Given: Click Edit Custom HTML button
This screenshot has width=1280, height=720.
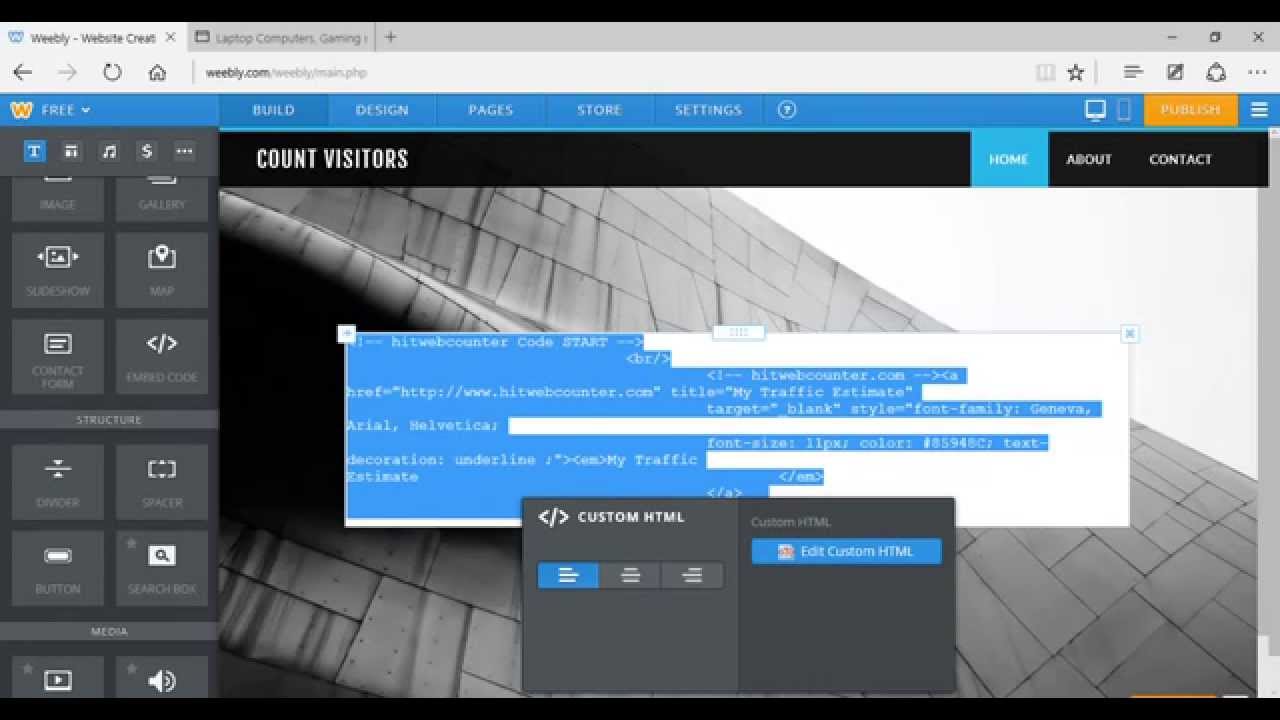Looking at the screenshot, I should (846, 551).
